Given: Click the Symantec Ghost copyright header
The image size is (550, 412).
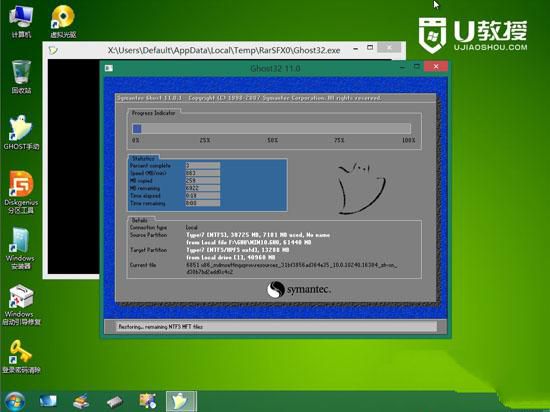Looking at the screenshot, I should [249, 98].
